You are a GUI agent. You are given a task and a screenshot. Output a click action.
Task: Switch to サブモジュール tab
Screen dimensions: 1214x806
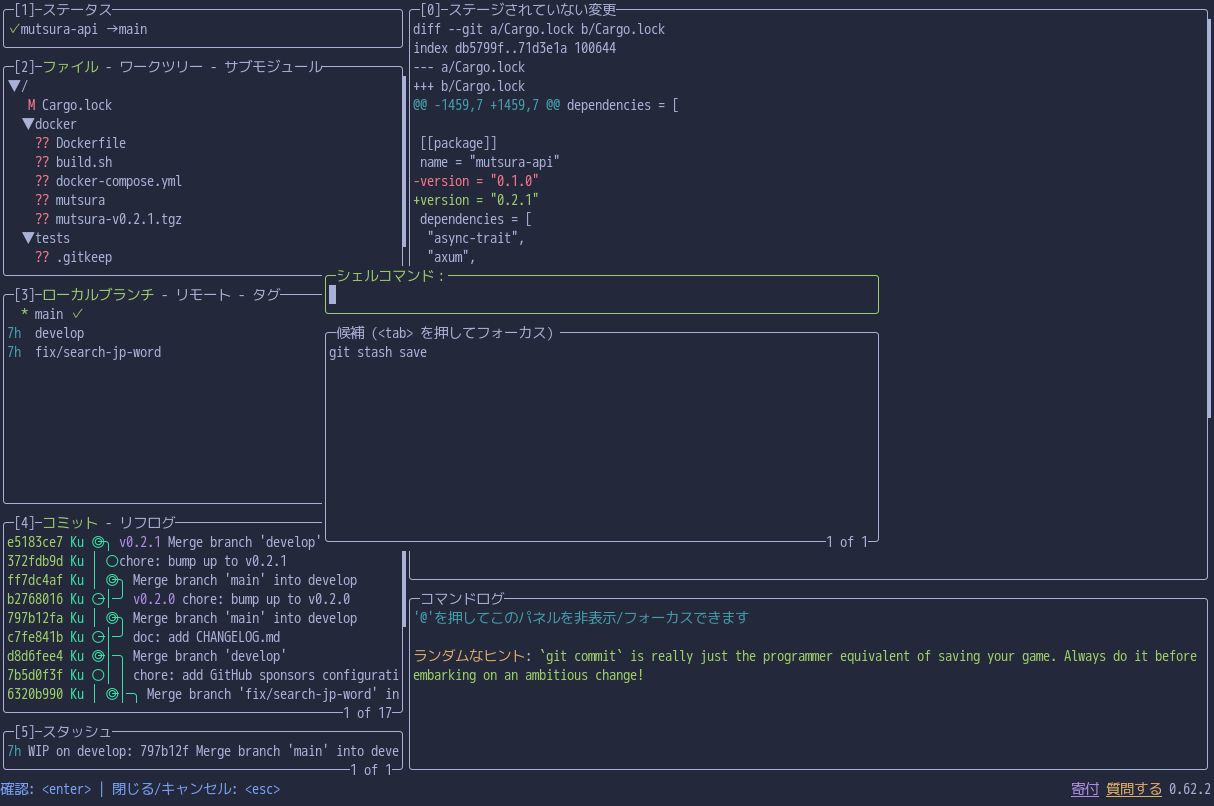pyautogui.click(x=273, y=67)
